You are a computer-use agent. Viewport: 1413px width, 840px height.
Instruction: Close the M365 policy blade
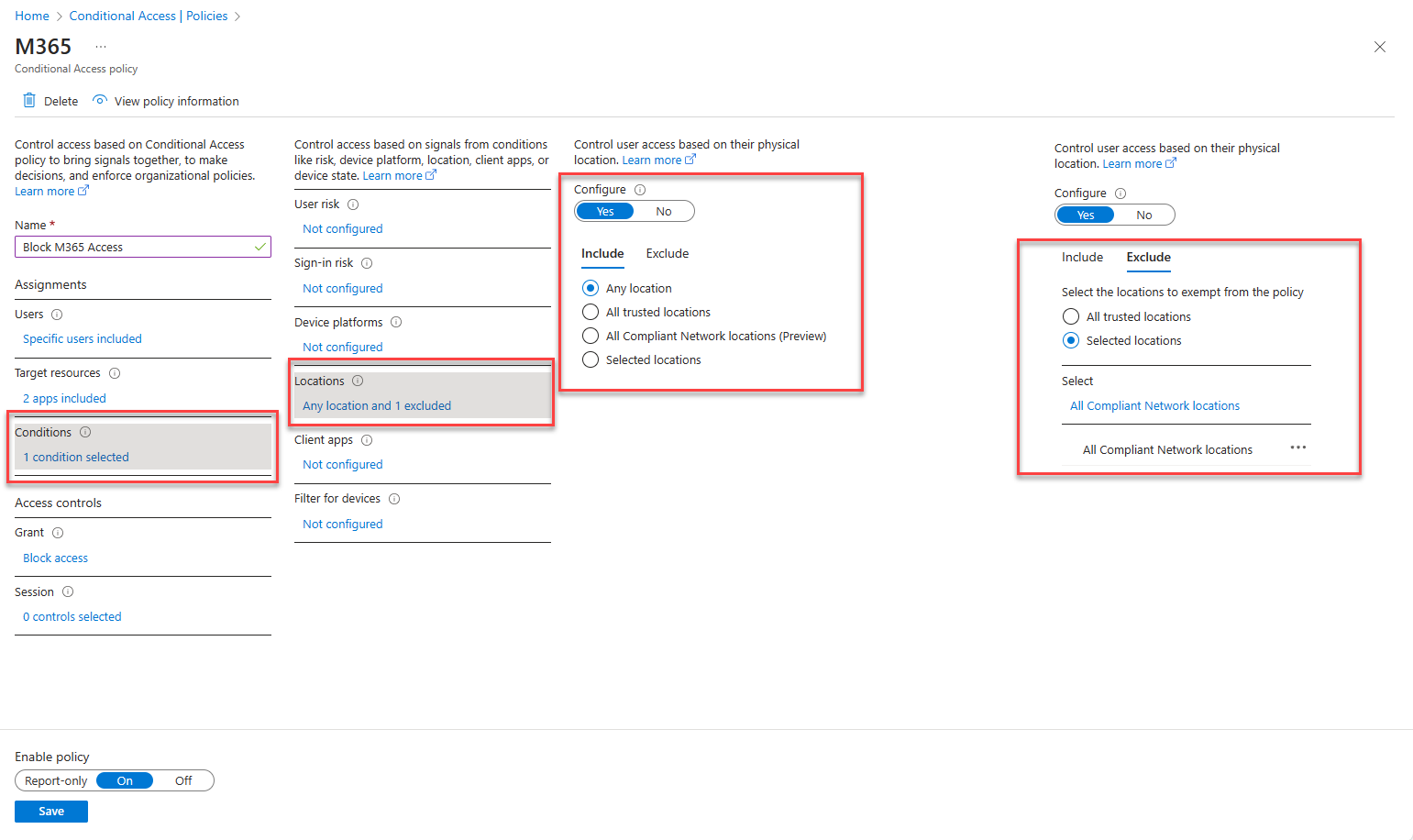[1380, 47]
